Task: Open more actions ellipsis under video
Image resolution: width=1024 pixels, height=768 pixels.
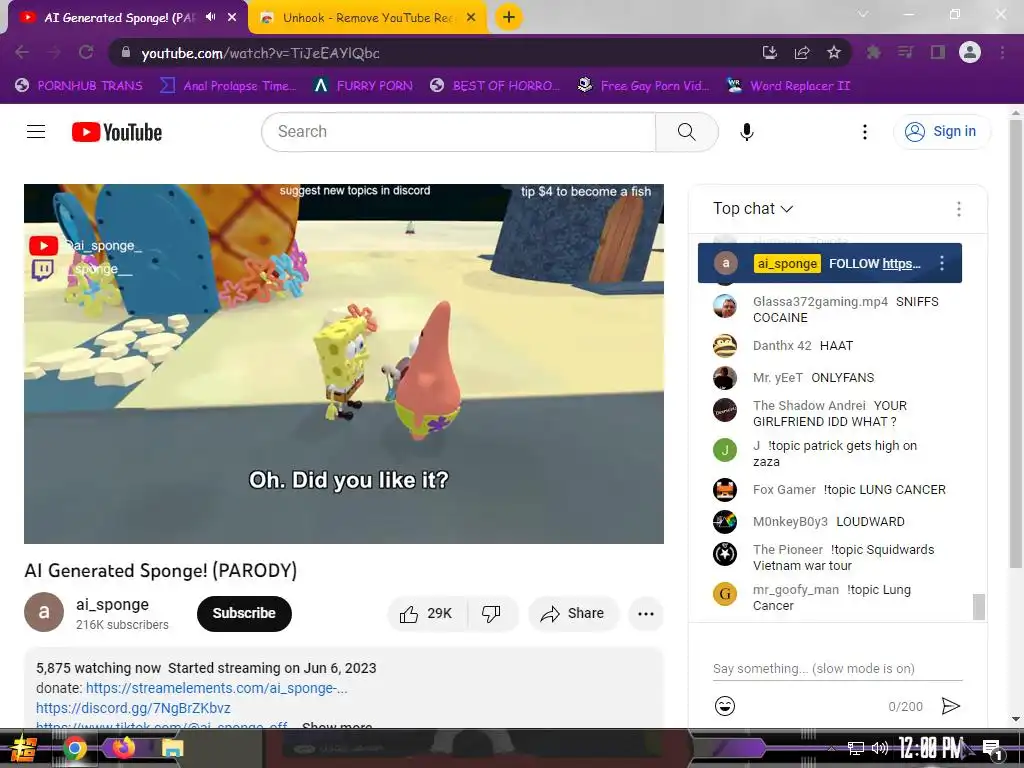Action: [646, 613]
